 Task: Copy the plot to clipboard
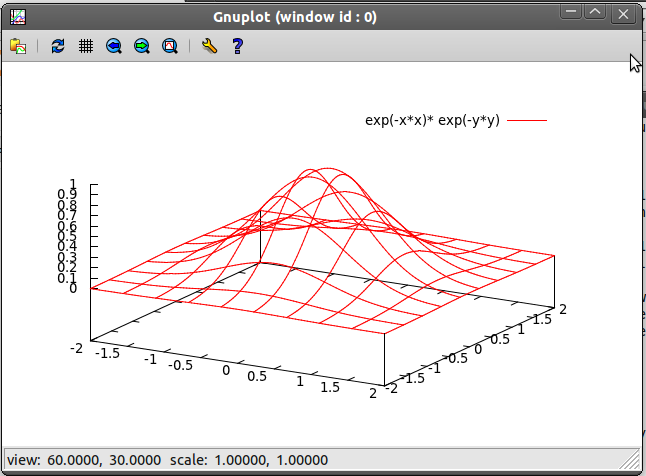click(18, 46)
